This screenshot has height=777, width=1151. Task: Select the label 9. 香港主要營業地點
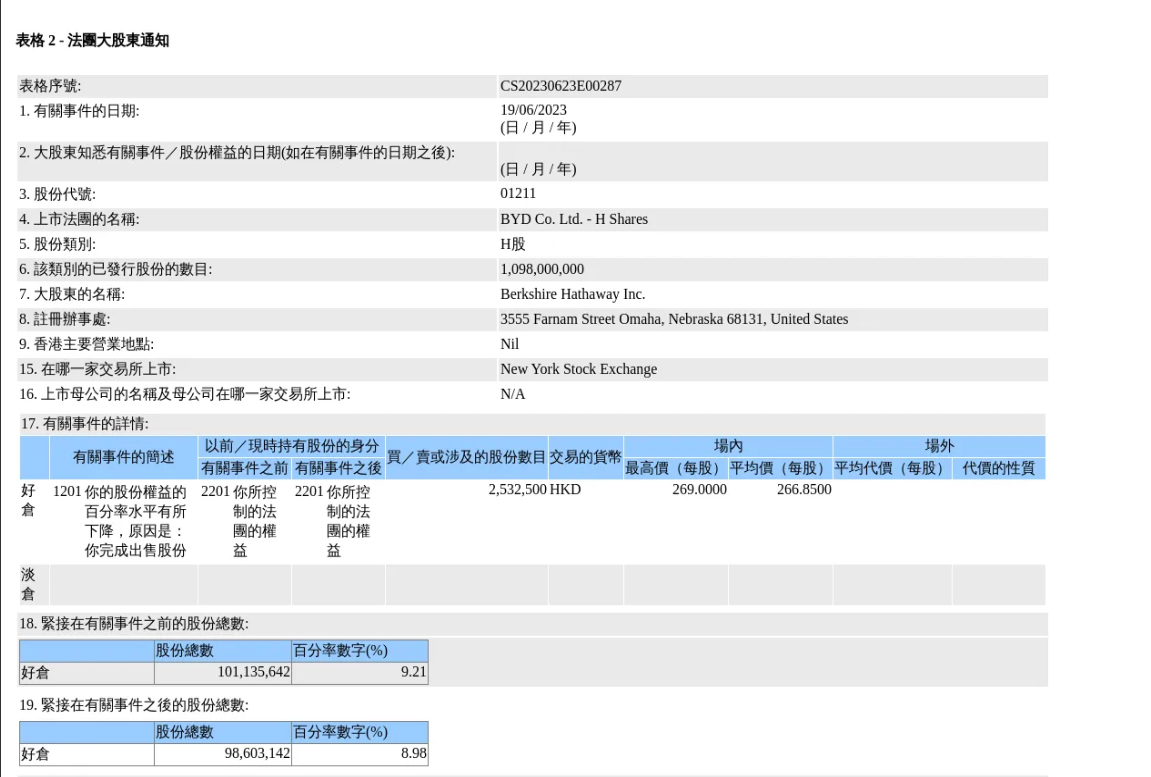point(87,344)
